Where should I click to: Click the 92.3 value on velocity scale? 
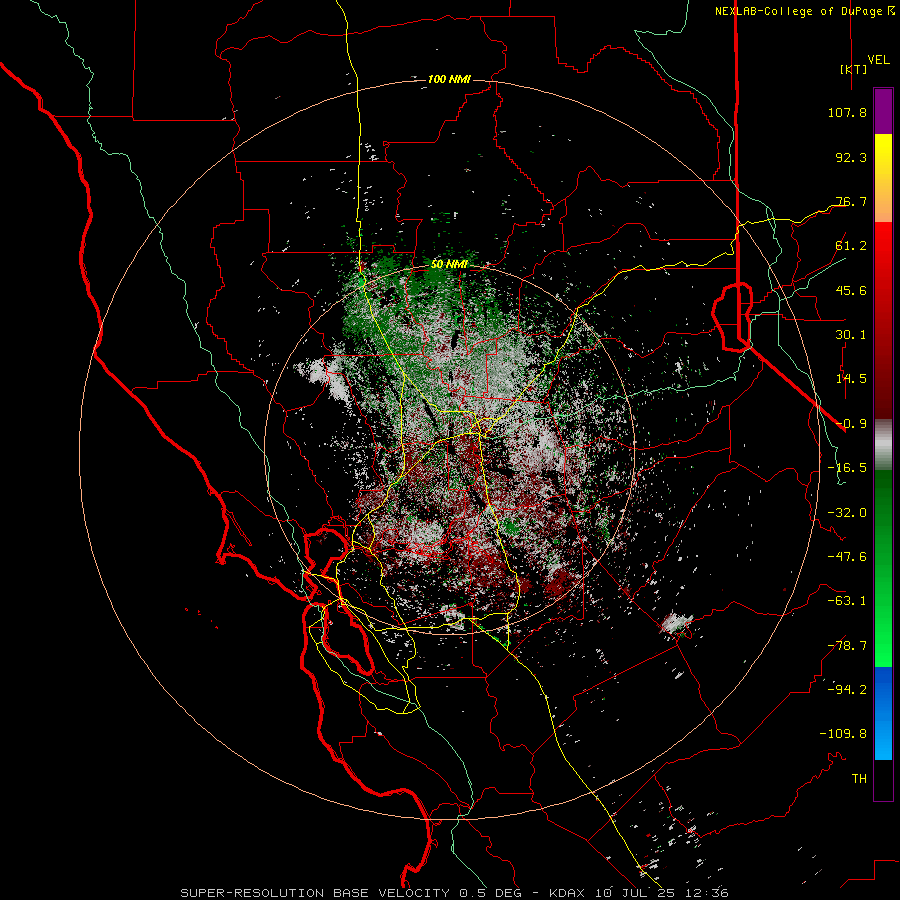coord(851,157)
